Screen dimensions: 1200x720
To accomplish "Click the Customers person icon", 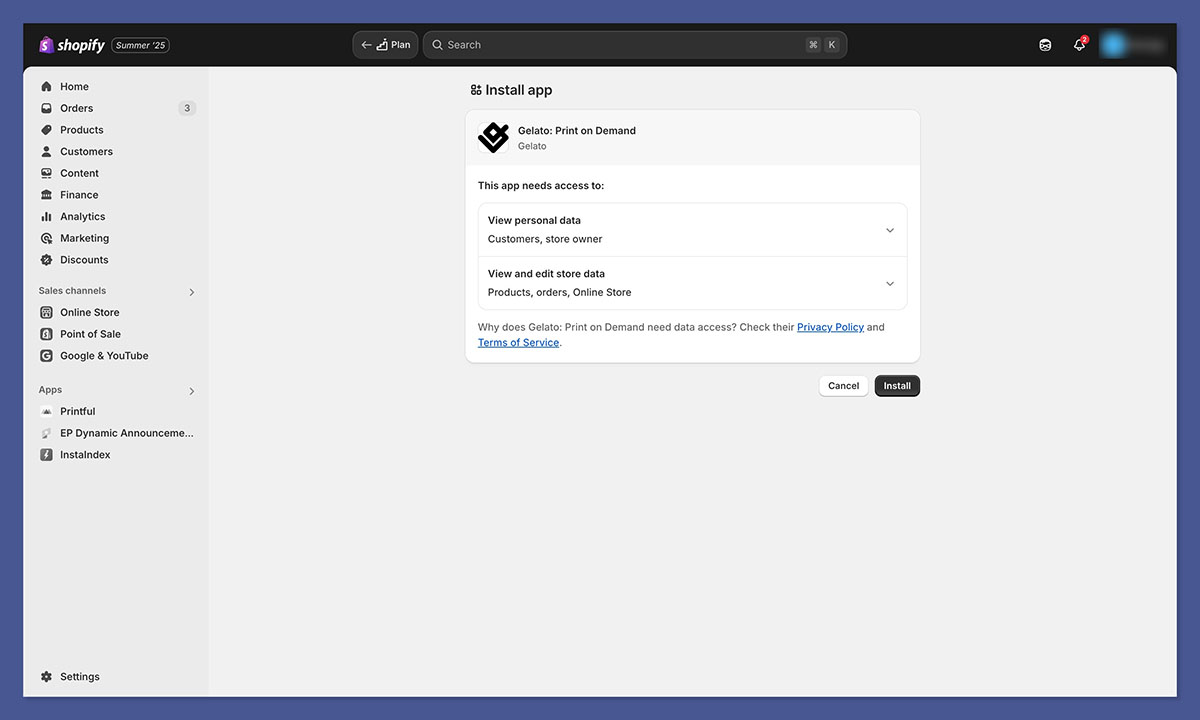I will [x=46, y=152].
